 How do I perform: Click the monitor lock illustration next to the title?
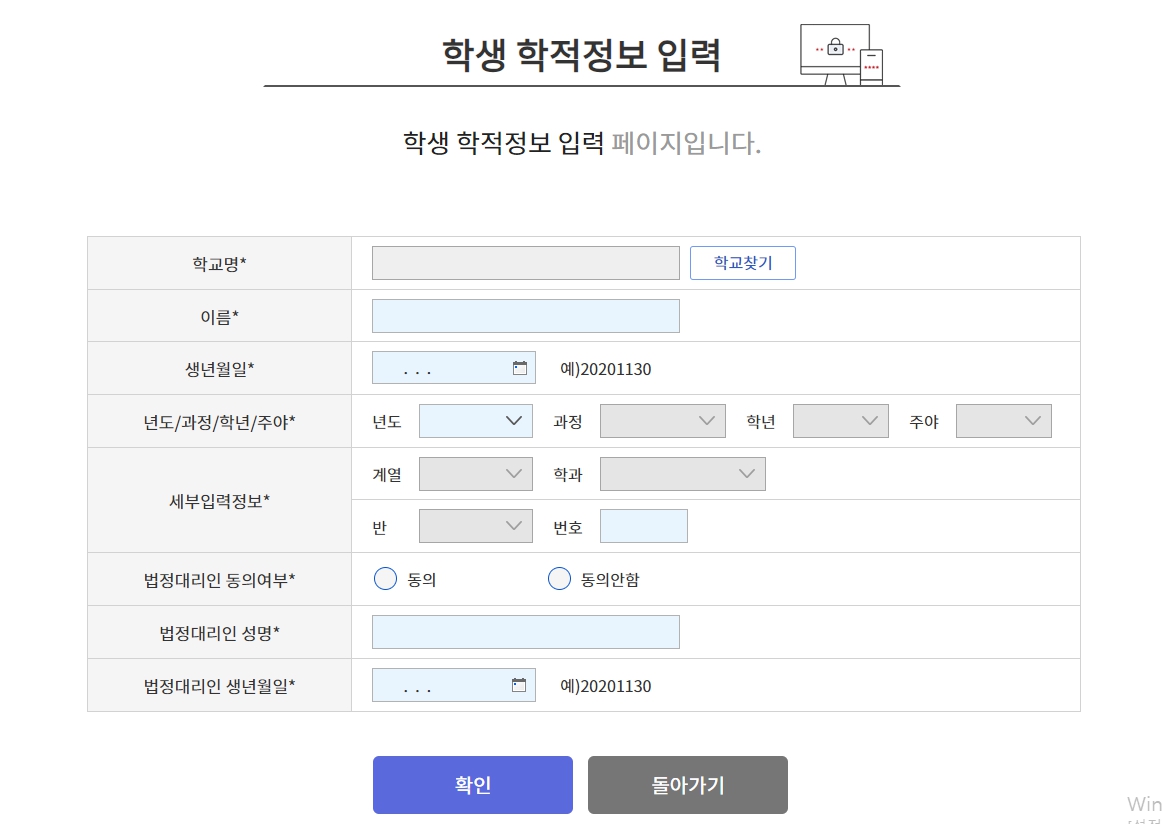tap(842, 49)
